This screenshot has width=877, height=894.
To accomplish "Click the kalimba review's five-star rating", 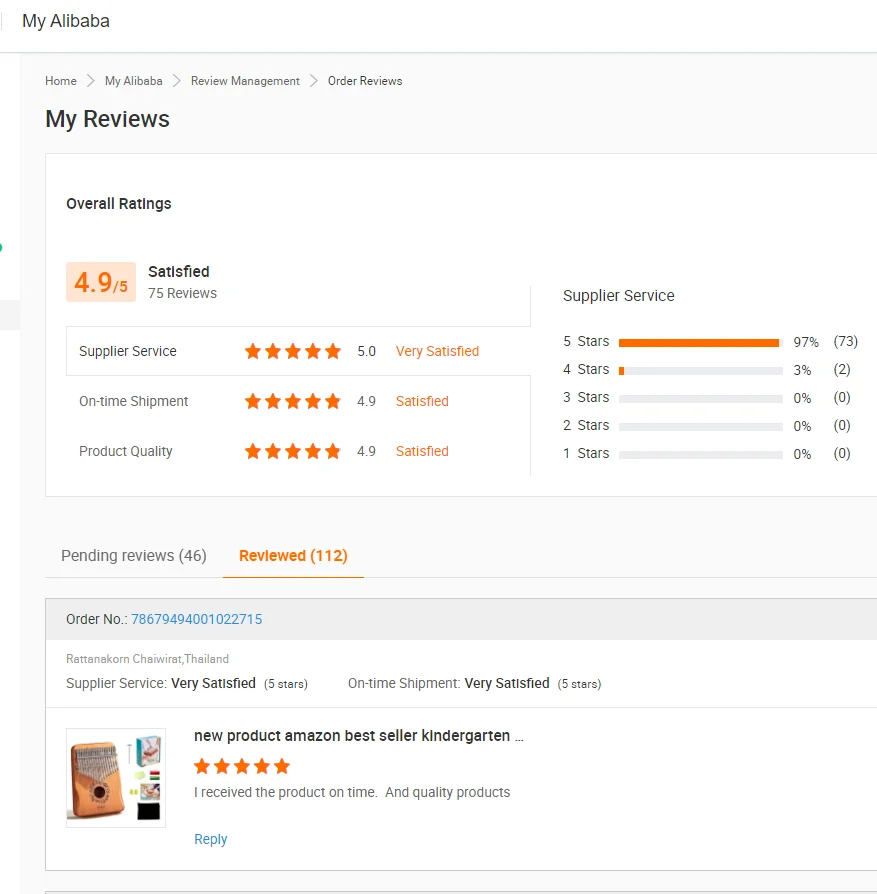I will (242, 766).
